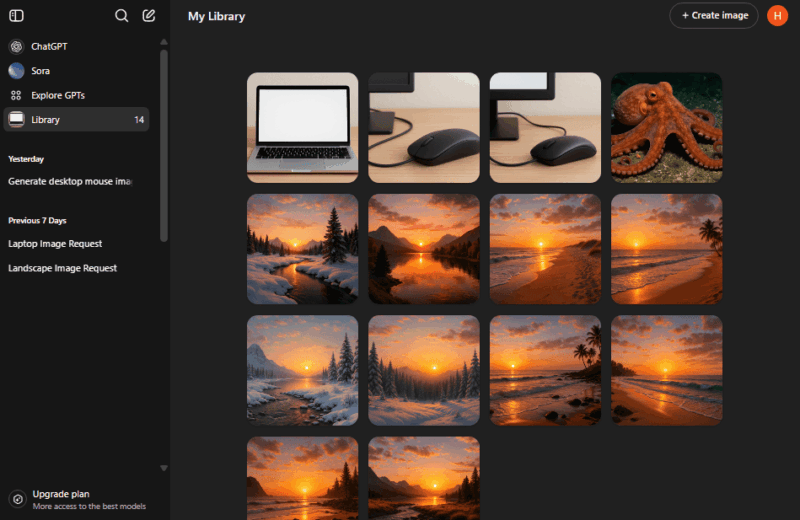This screenshot has height=520, width=800.
Task: Open the second mouse and monitor stand thumbnail
Action: pos(545,128)
